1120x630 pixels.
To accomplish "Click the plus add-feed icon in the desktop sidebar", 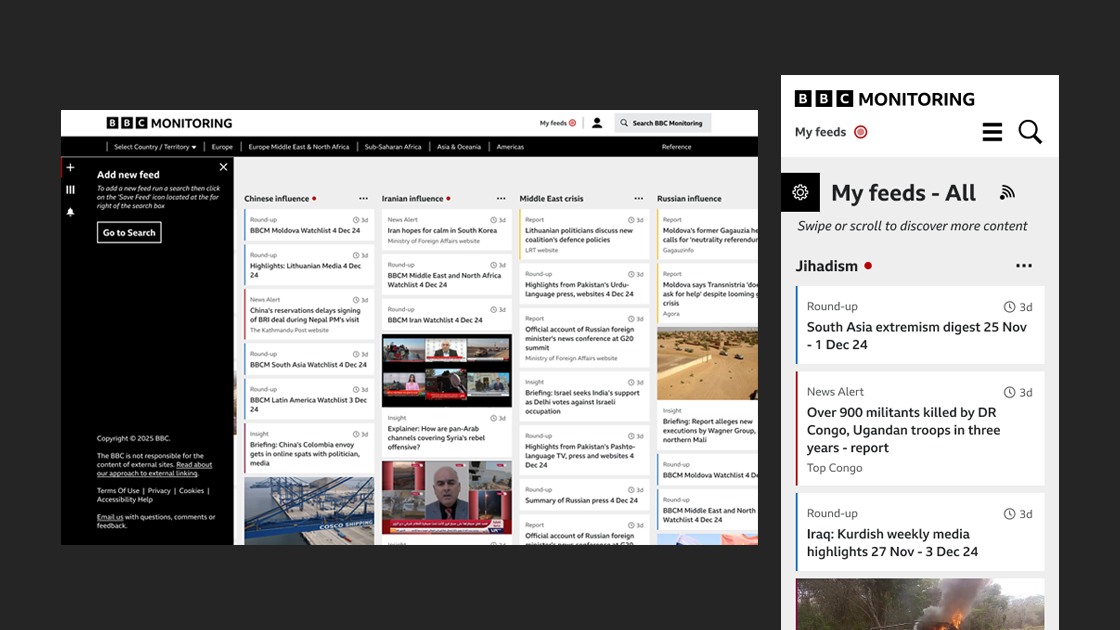I will (70, 167).
